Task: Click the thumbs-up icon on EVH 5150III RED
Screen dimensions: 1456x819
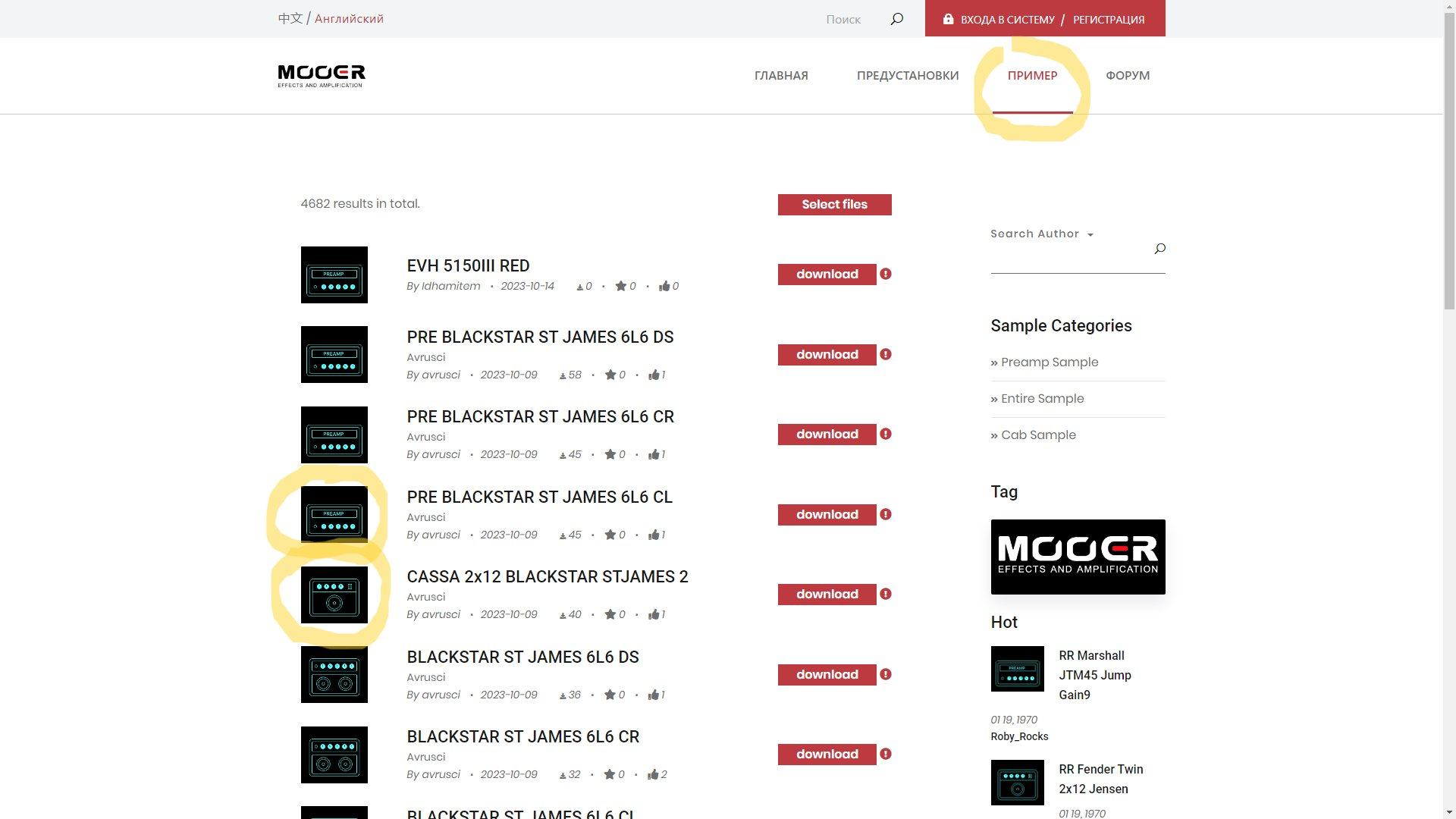Action: (664, 286)
